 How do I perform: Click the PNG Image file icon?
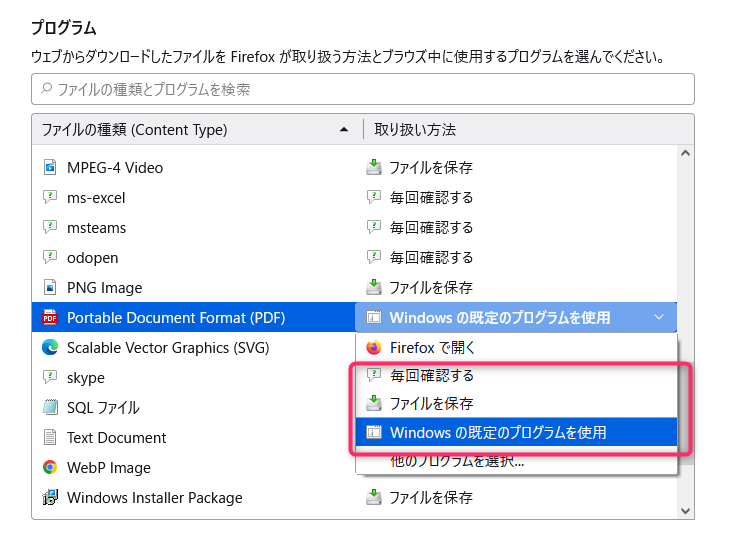pos(50,288)
